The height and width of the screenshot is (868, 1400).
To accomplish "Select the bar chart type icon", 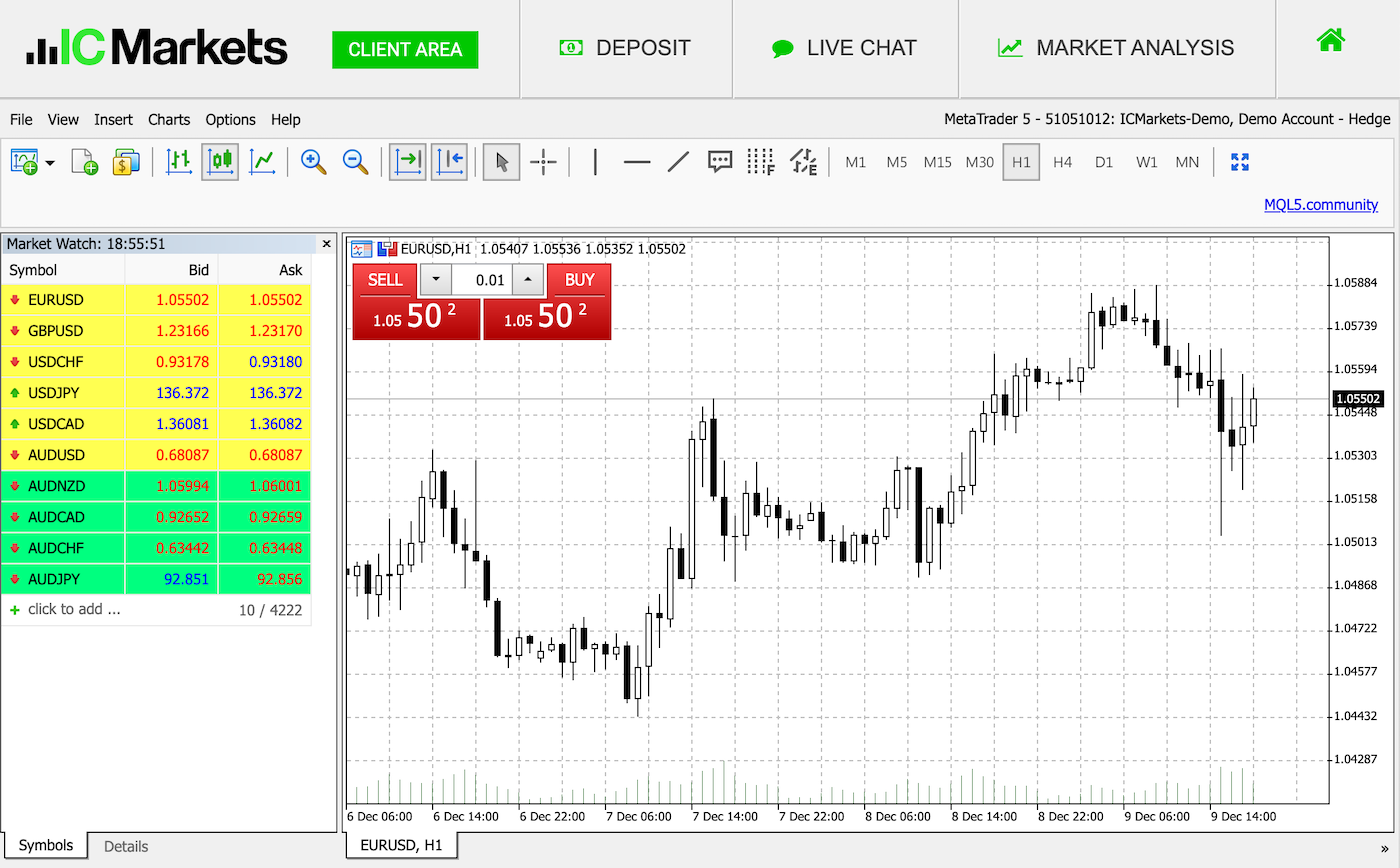I will 179,162.
